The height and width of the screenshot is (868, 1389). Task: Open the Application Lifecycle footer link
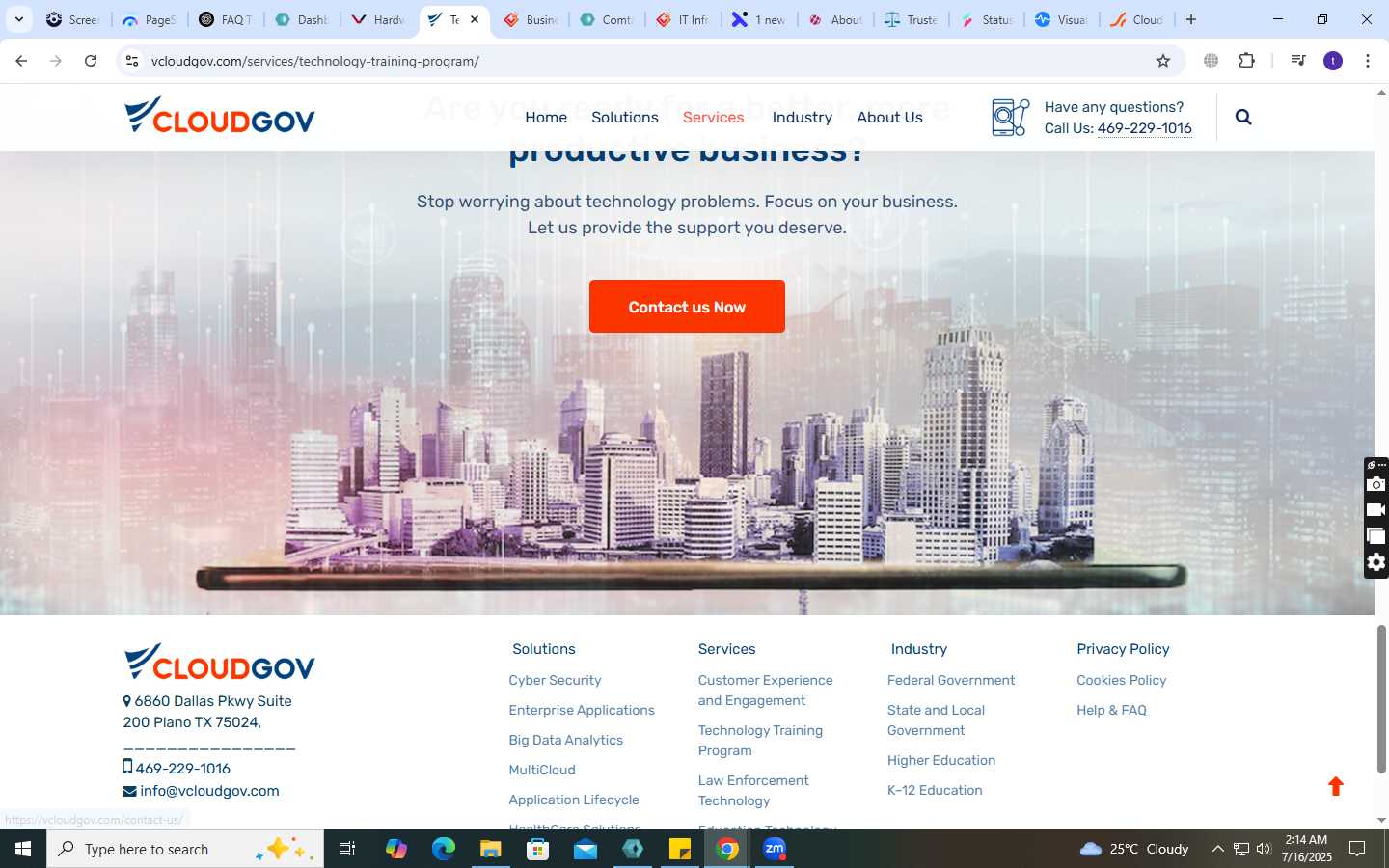click(574, 800)
